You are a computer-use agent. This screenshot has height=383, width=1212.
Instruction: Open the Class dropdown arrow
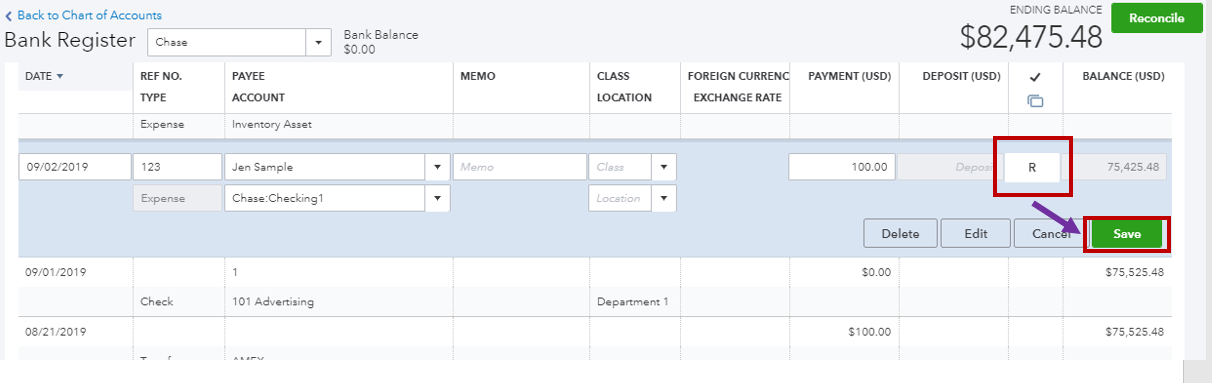pyautogui.click(x=664, y=167)
